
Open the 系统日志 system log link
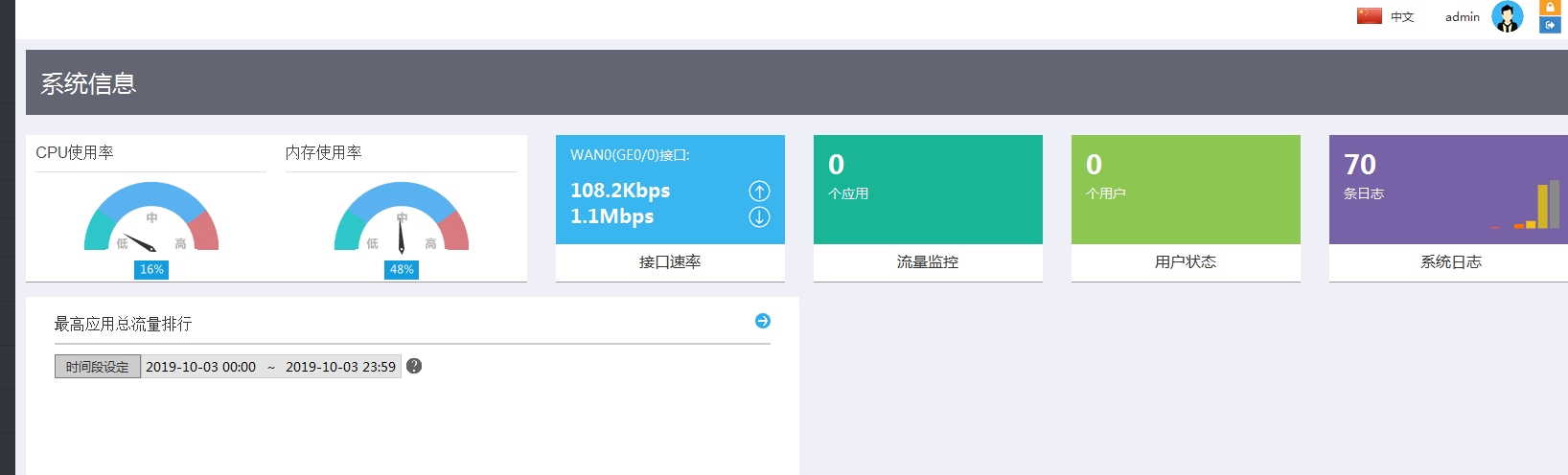pos(1450,262)
